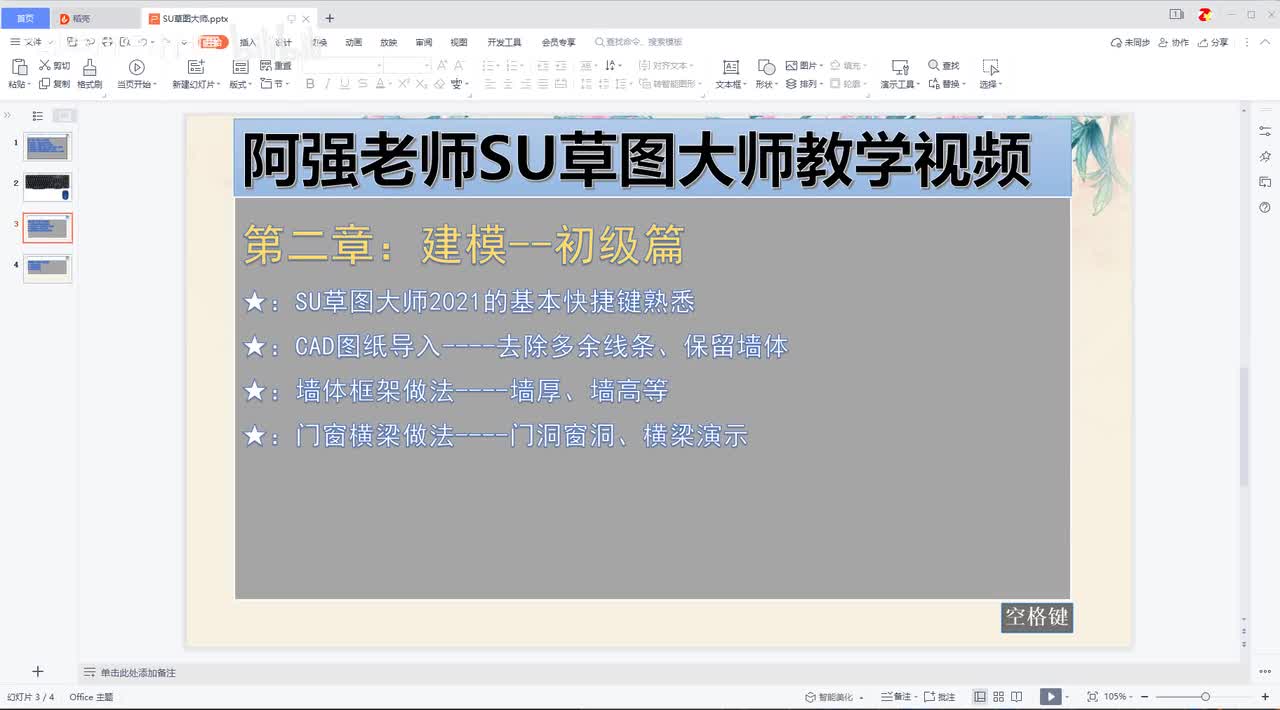The image size is (1280, 710).
Task: Open the font name combo box
Action: click(x=341, y=65)
